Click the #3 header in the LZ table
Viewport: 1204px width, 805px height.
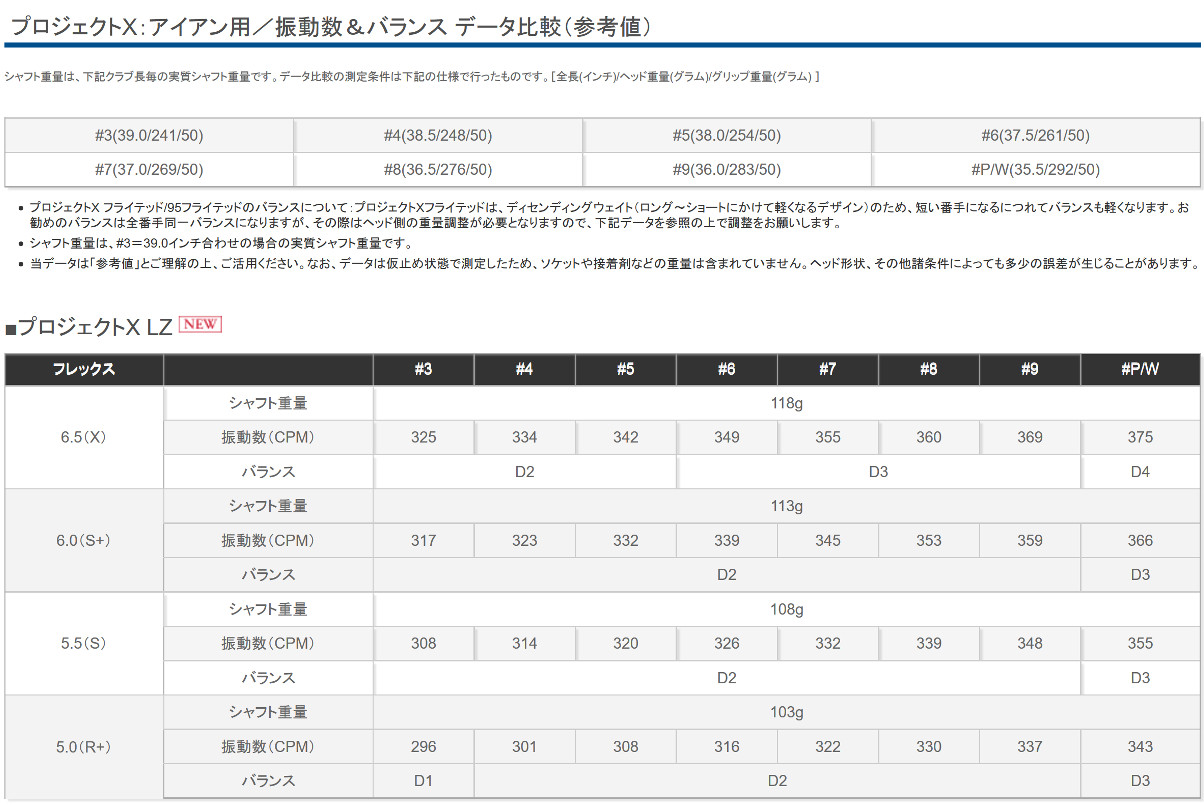(x=423, y=370)
